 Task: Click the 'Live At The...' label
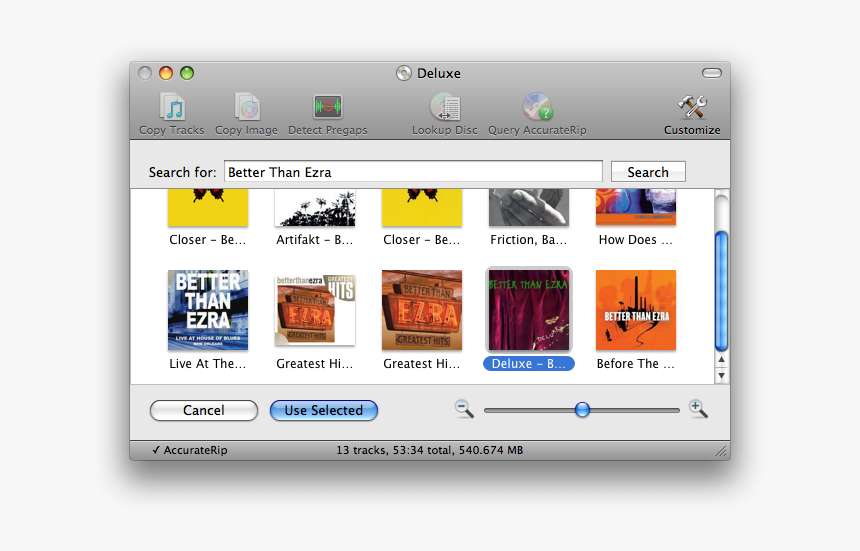click(x=208, y=363)
